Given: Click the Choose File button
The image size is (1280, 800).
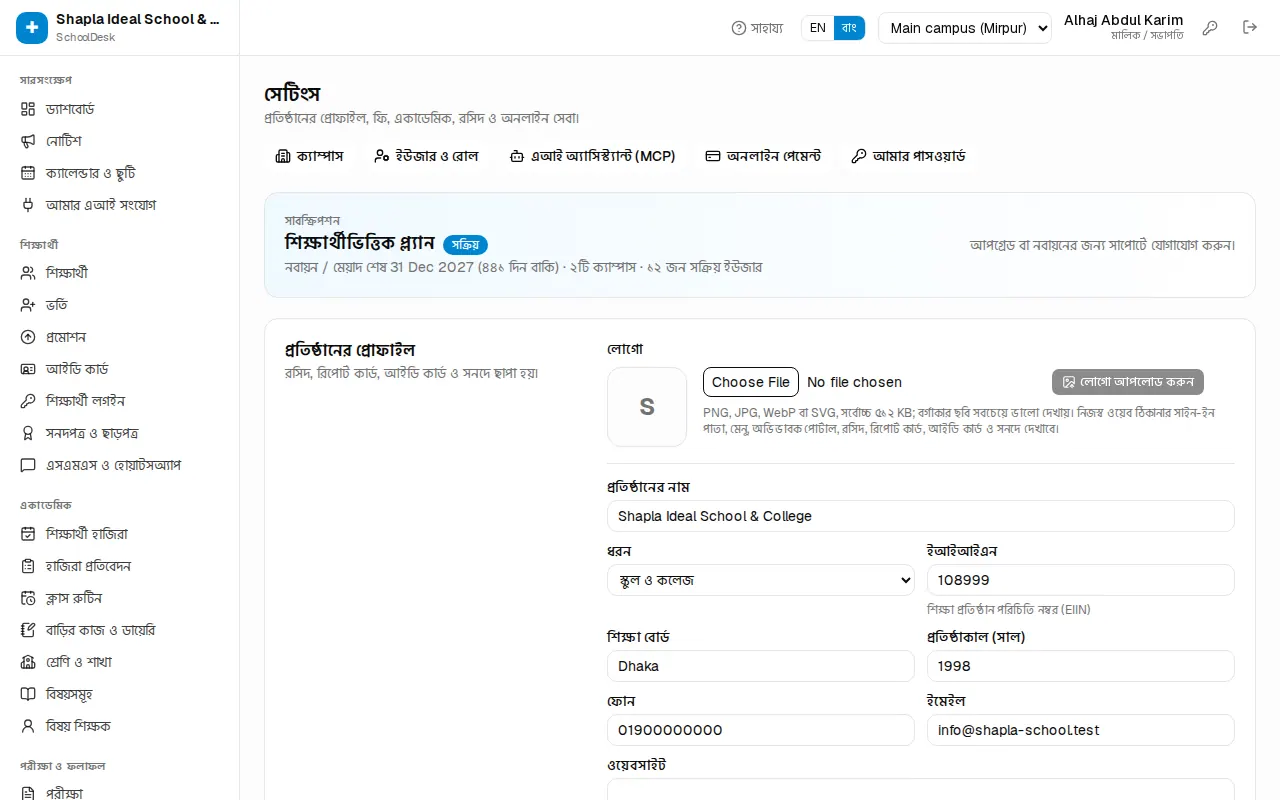Looking at the screenshot, I should coord(751,382).
